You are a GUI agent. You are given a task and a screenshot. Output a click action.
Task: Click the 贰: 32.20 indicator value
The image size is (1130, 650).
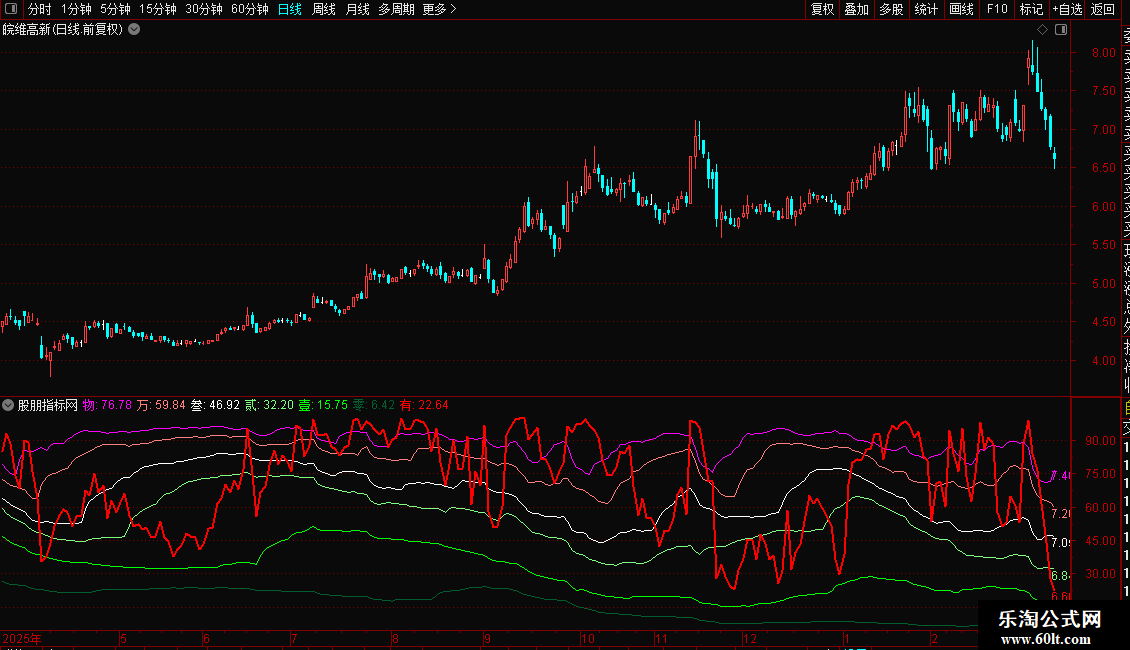270,405
